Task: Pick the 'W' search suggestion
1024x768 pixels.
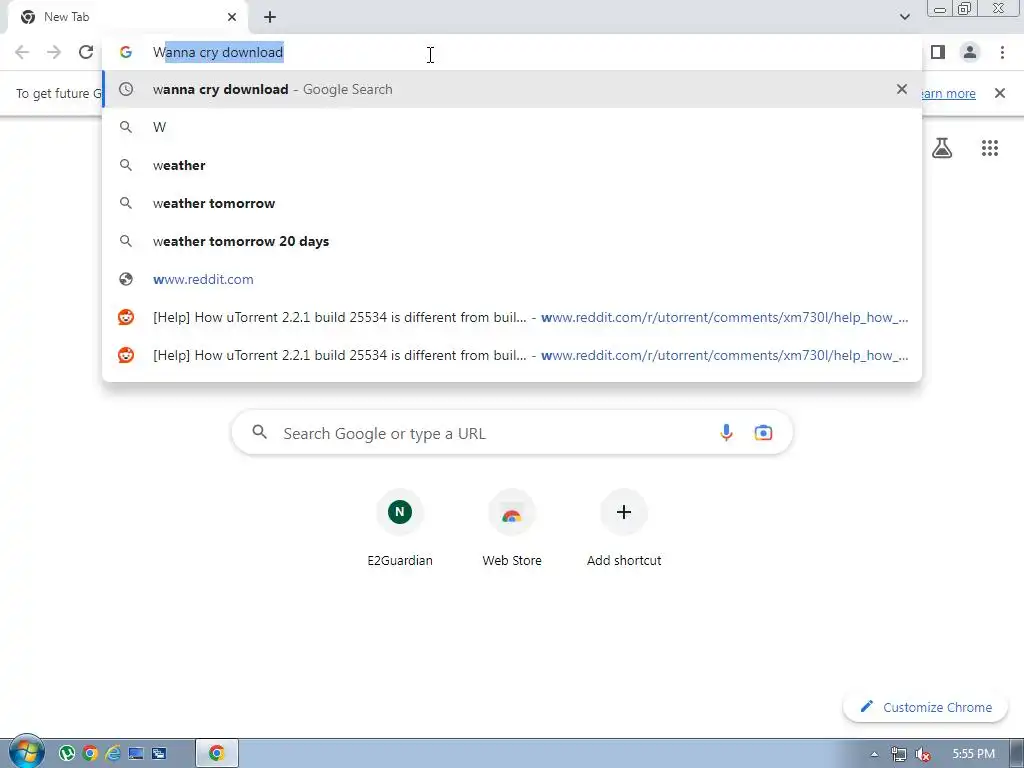Action: click(x=512, y=127)
